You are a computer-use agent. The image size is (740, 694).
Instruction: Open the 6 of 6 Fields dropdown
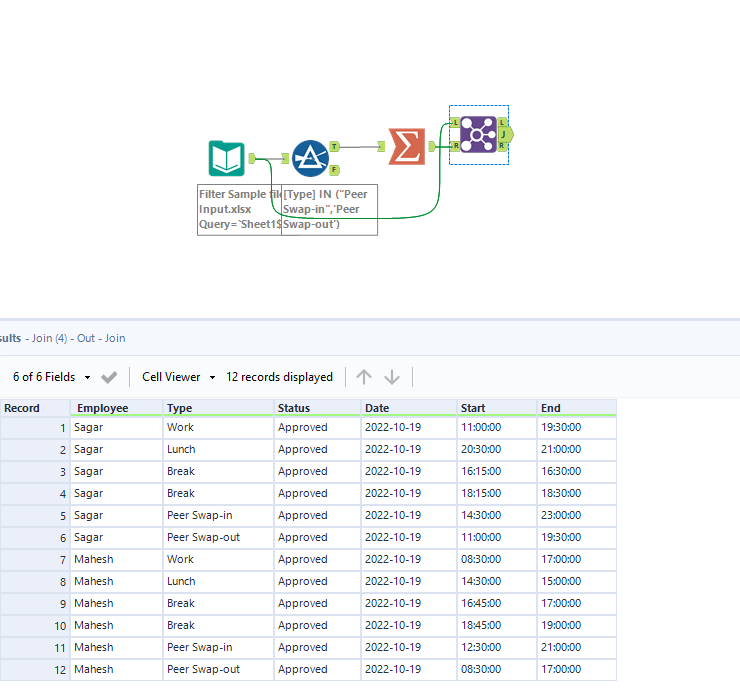click(51, 377)
